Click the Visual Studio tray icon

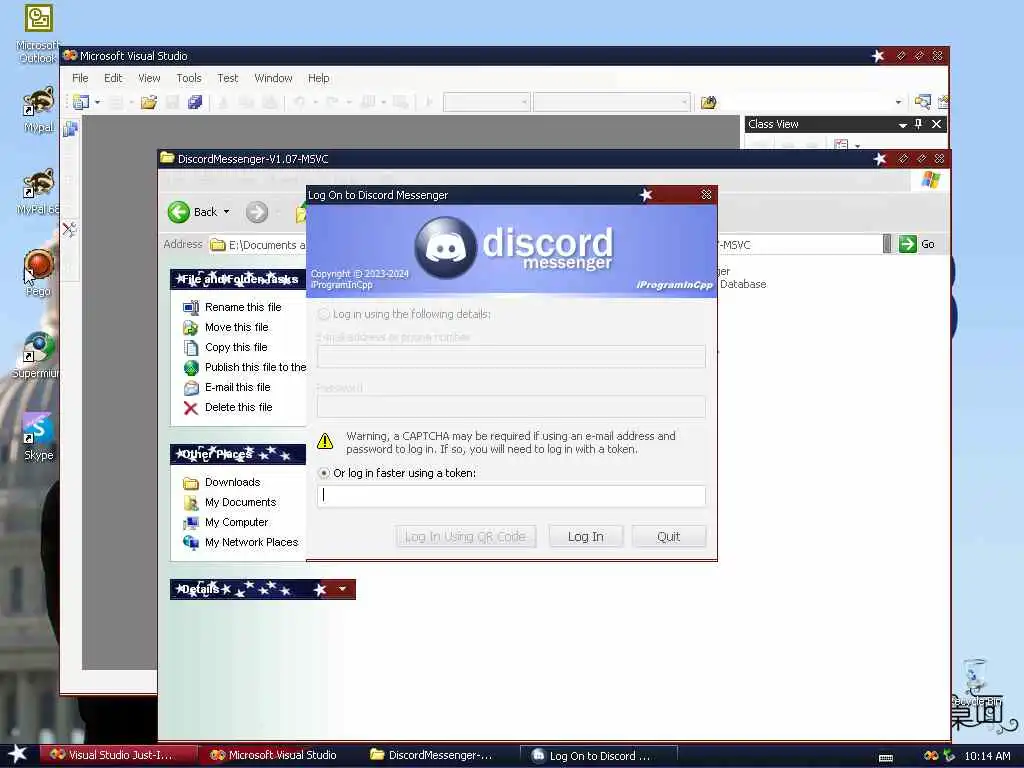931,756
